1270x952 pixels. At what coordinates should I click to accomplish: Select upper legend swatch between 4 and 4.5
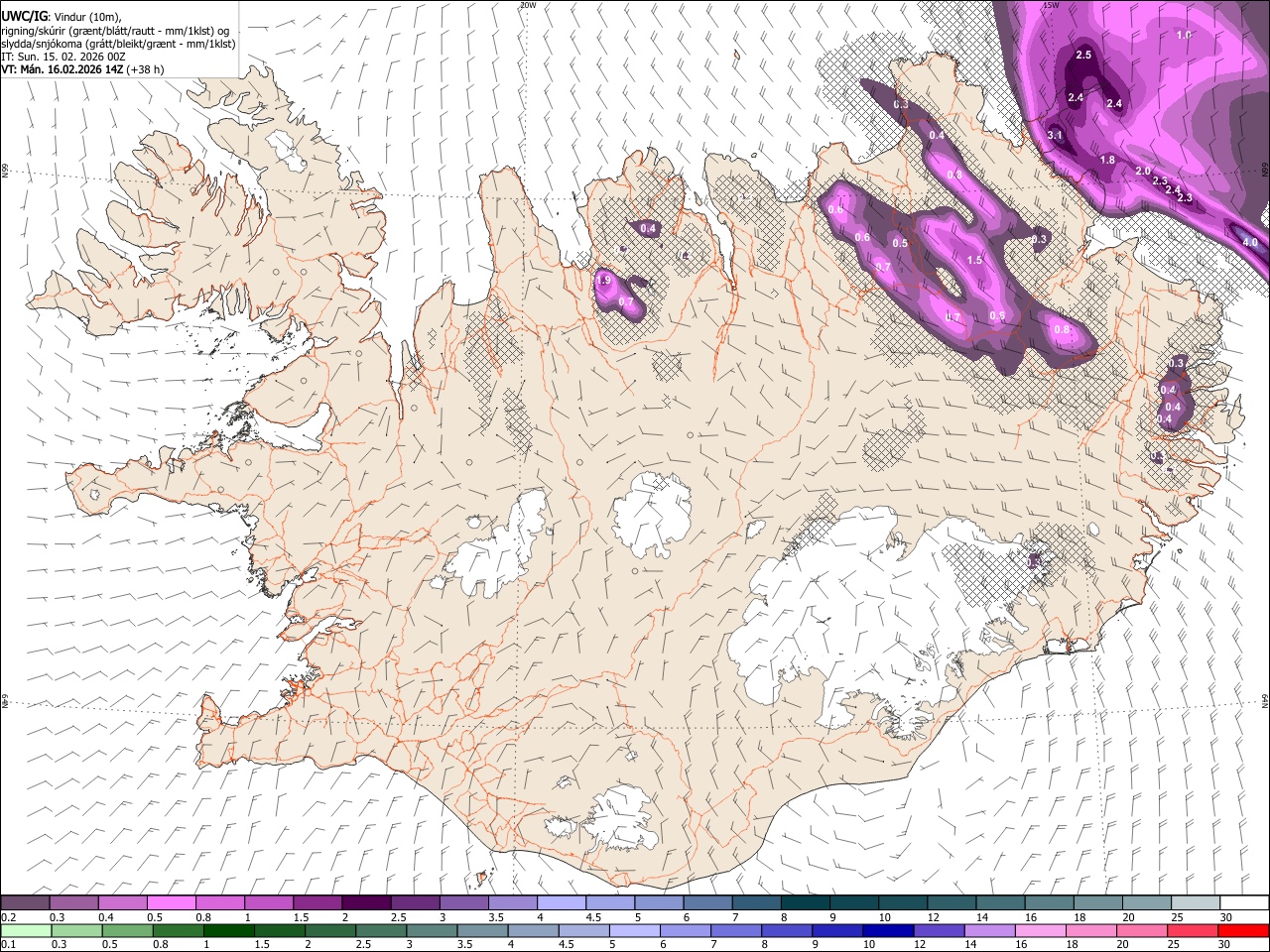561,903
